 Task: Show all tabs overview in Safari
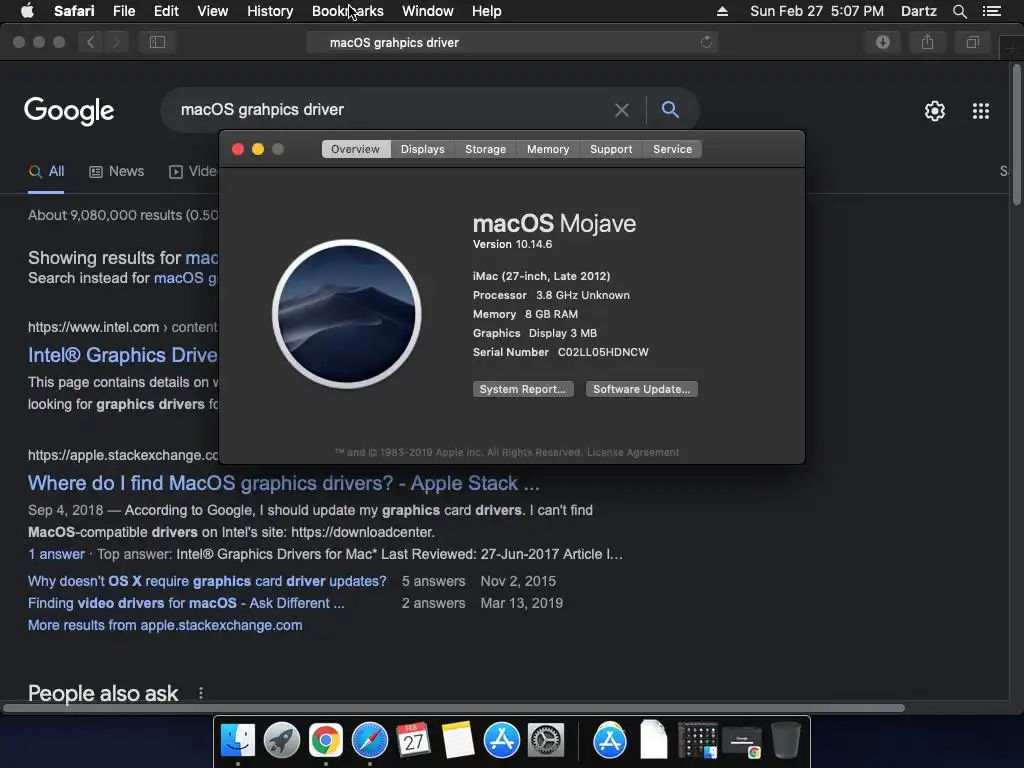(x=972, y=42)
